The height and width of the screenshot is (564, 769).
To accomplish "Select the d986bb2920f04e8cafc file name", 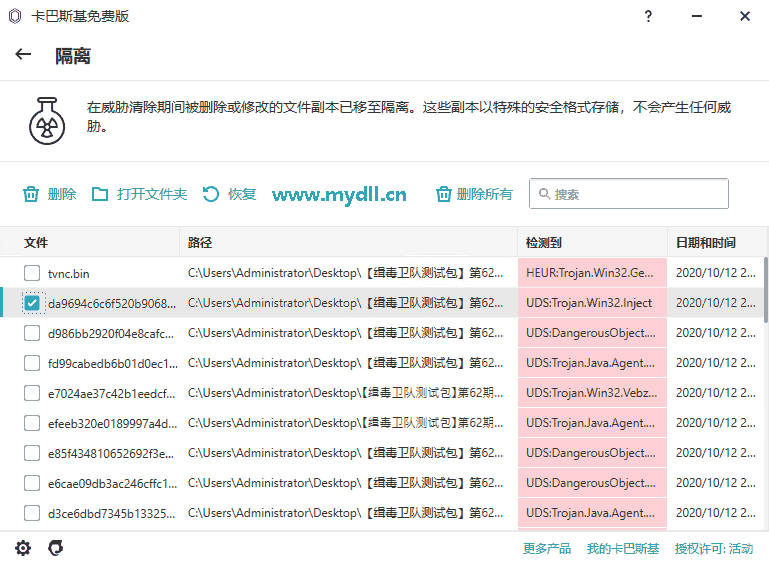I will click(x=111, y=333).
